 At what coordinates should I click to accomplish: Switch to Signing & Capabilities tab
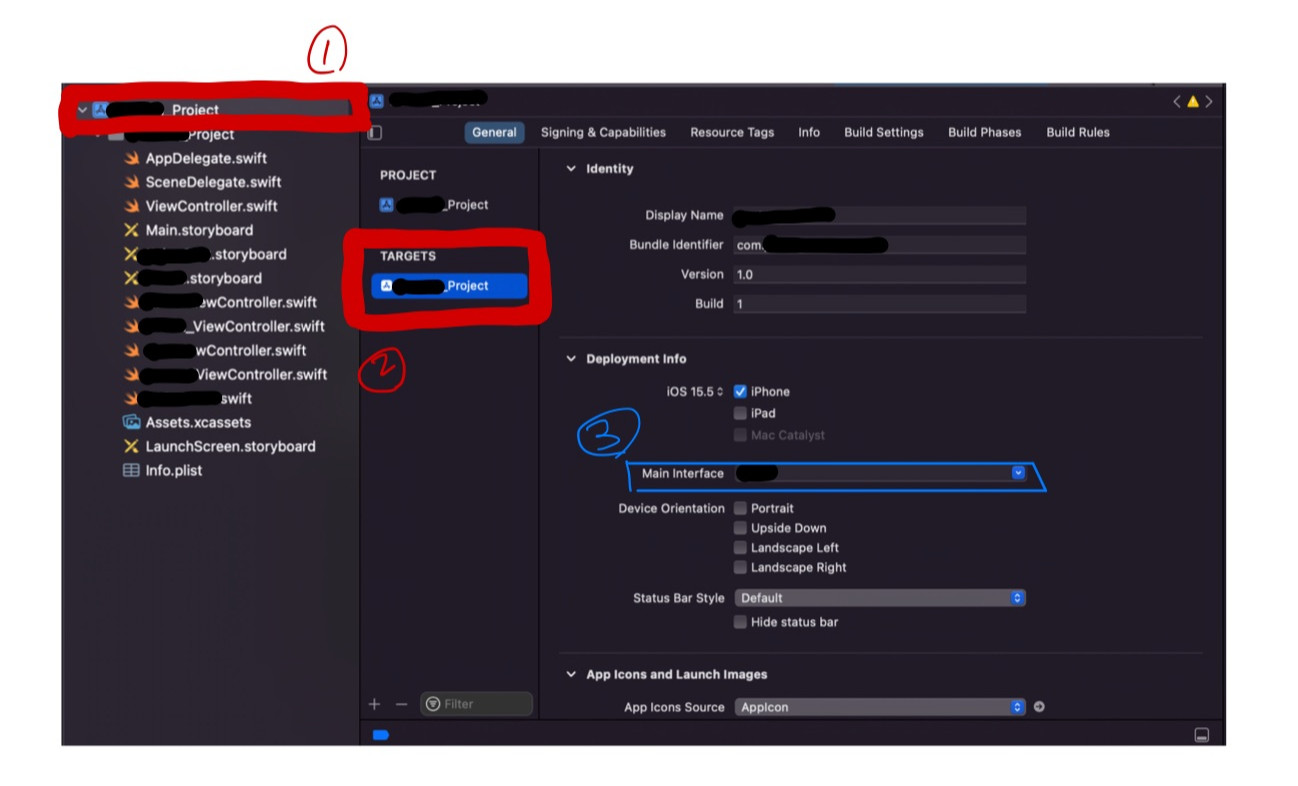pos(603,132)
